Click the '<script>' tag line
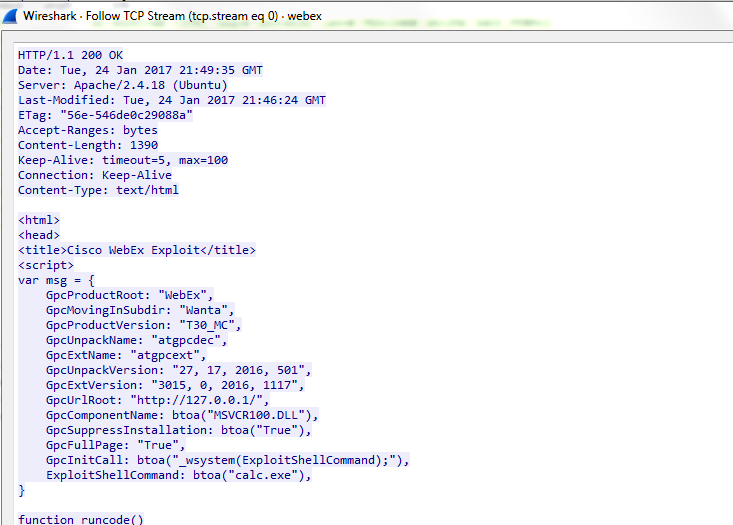This screenshot has width=733, height=525. click(x=46, y=265)
